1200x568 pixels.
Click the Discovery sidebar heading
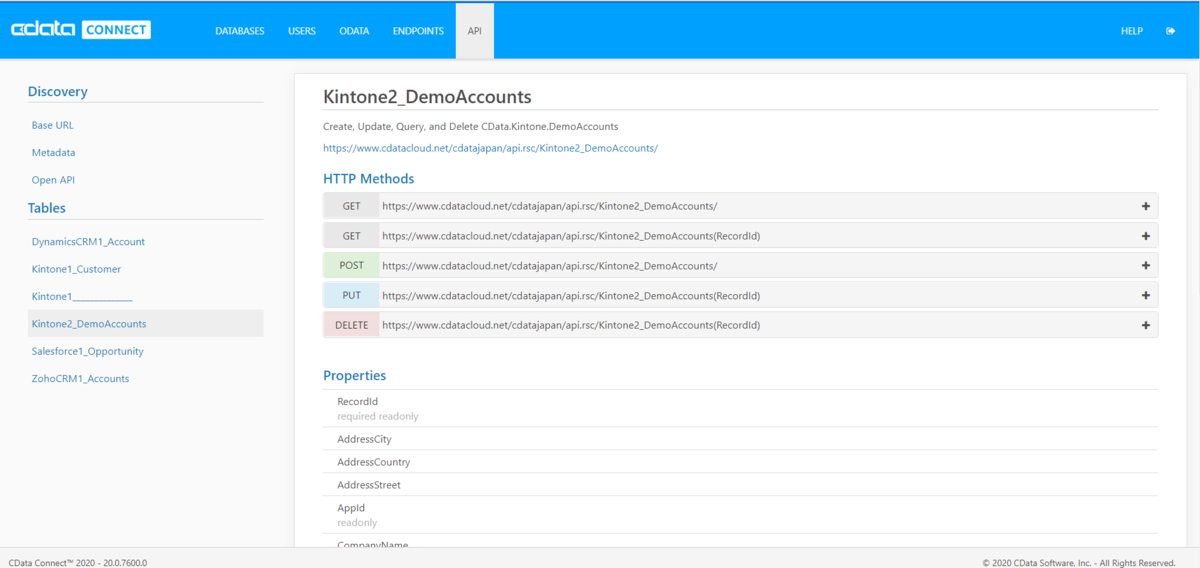click(58, 92)
